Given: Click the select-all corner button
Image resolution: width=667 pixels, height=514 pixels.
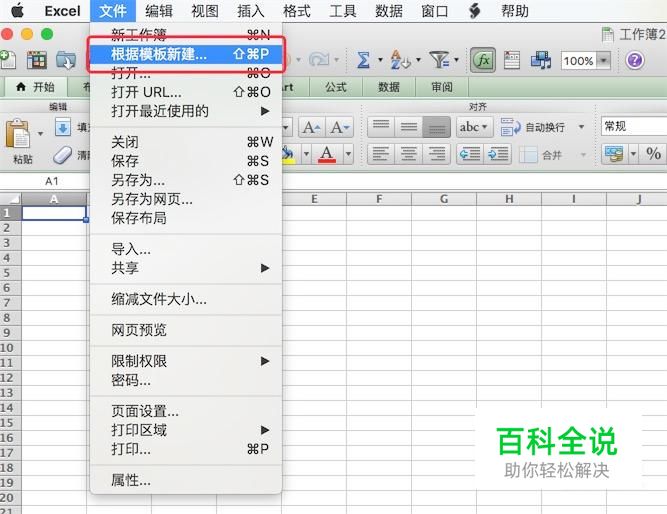Looking at the screenshot, I should click(11, 199).
